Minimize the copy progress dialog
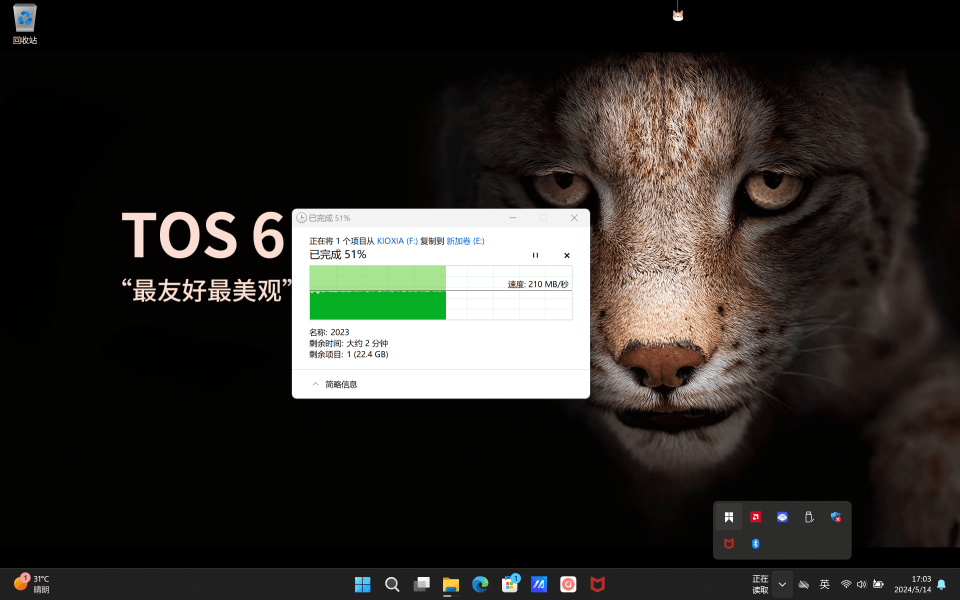Image resolution: width=960 pixels, height=600 pixels. (x=513, y=218)
